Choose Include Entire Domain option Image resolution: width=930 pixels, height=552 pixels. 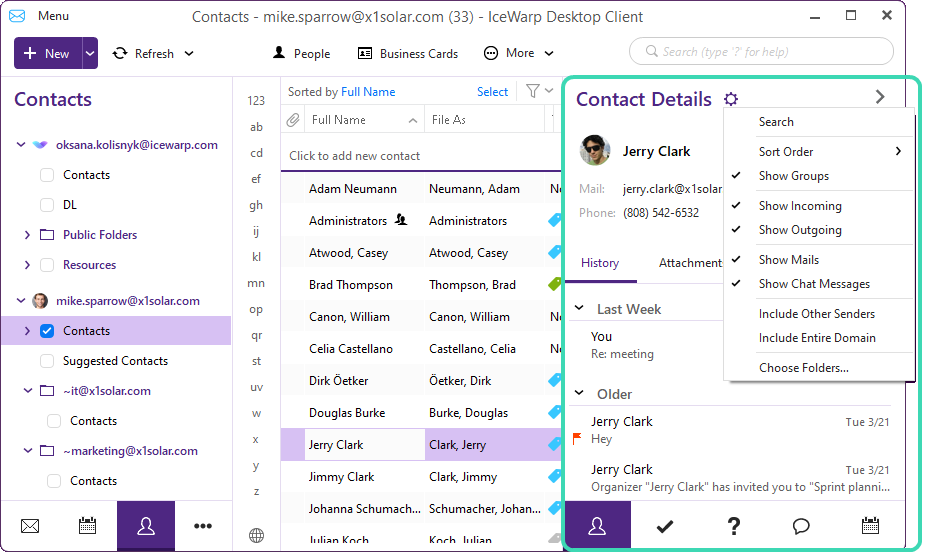pos(817,338)
